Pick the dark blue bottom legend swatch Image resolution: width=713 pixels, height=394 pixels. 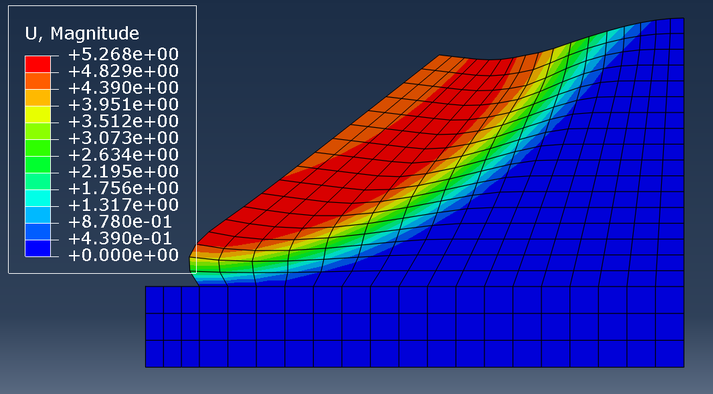click(38, 248)
